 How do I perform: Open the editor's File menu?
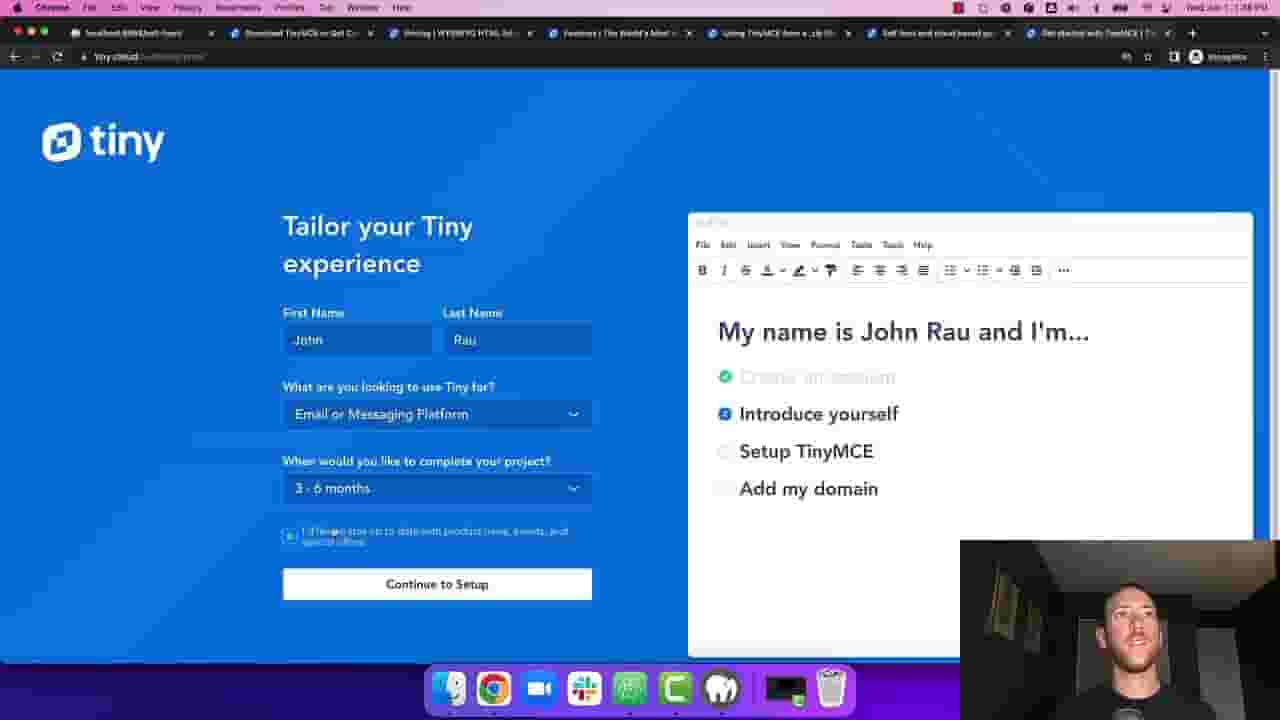(x=702, y=245)
